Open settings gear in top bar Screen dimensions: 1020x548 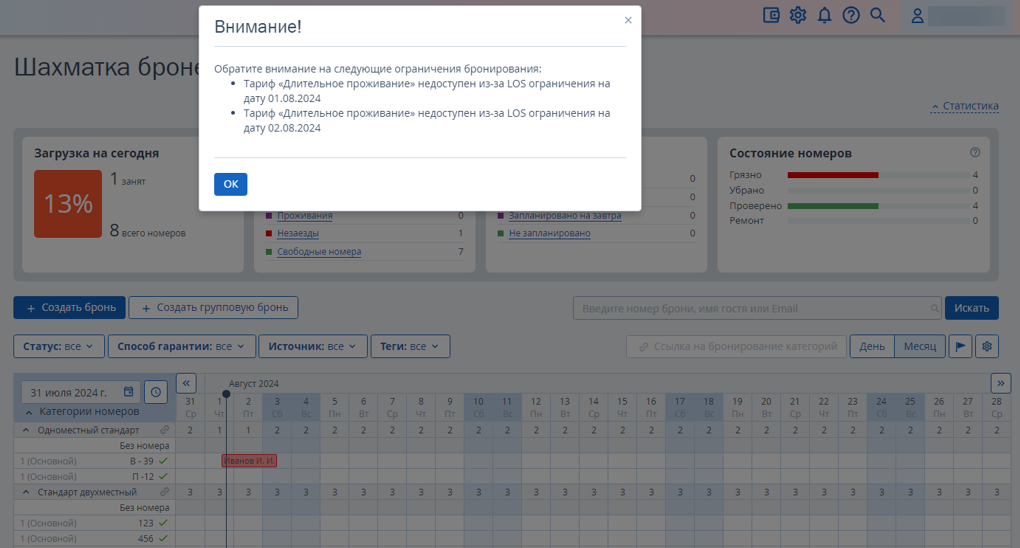pos(798,15)
